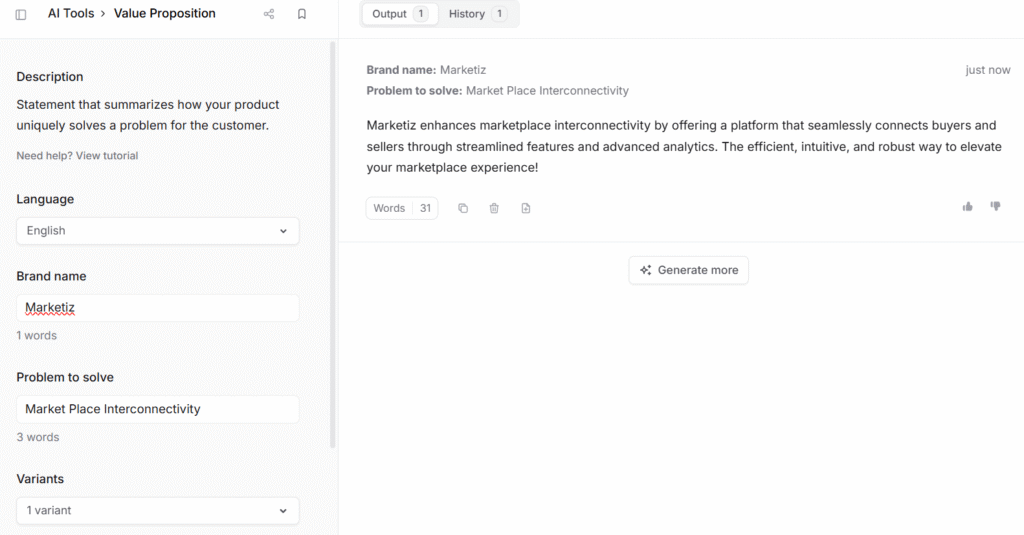This screenshot has width=1024, height=535.
Task: Go to AI Tools breadcrumb
Action: point(71,14)
